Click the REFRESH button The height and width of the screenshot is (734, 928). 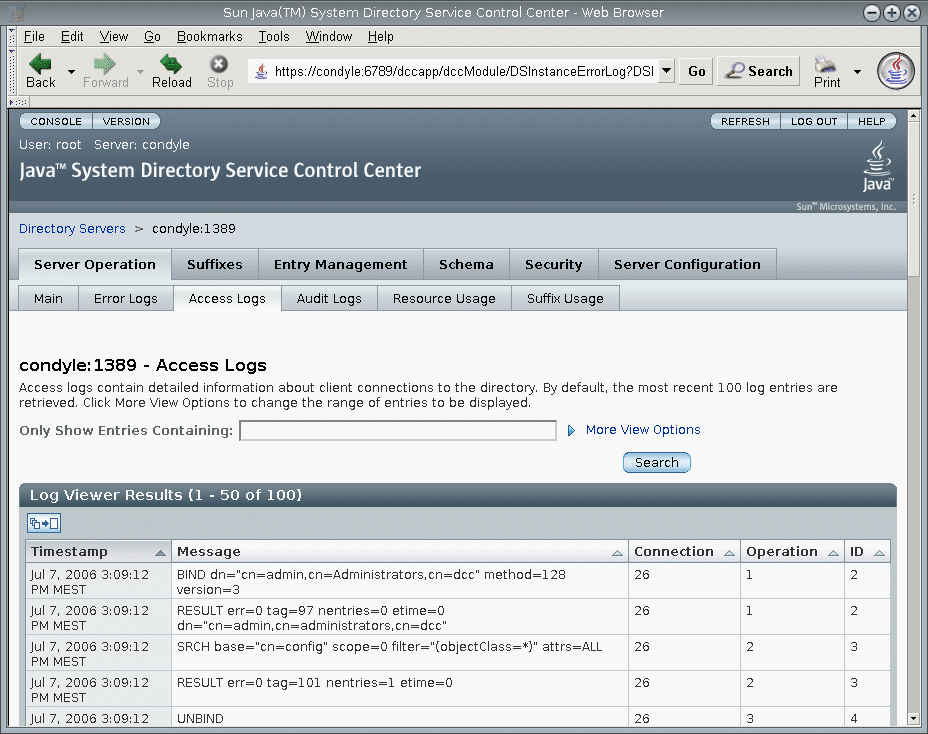tap(745, 121)
